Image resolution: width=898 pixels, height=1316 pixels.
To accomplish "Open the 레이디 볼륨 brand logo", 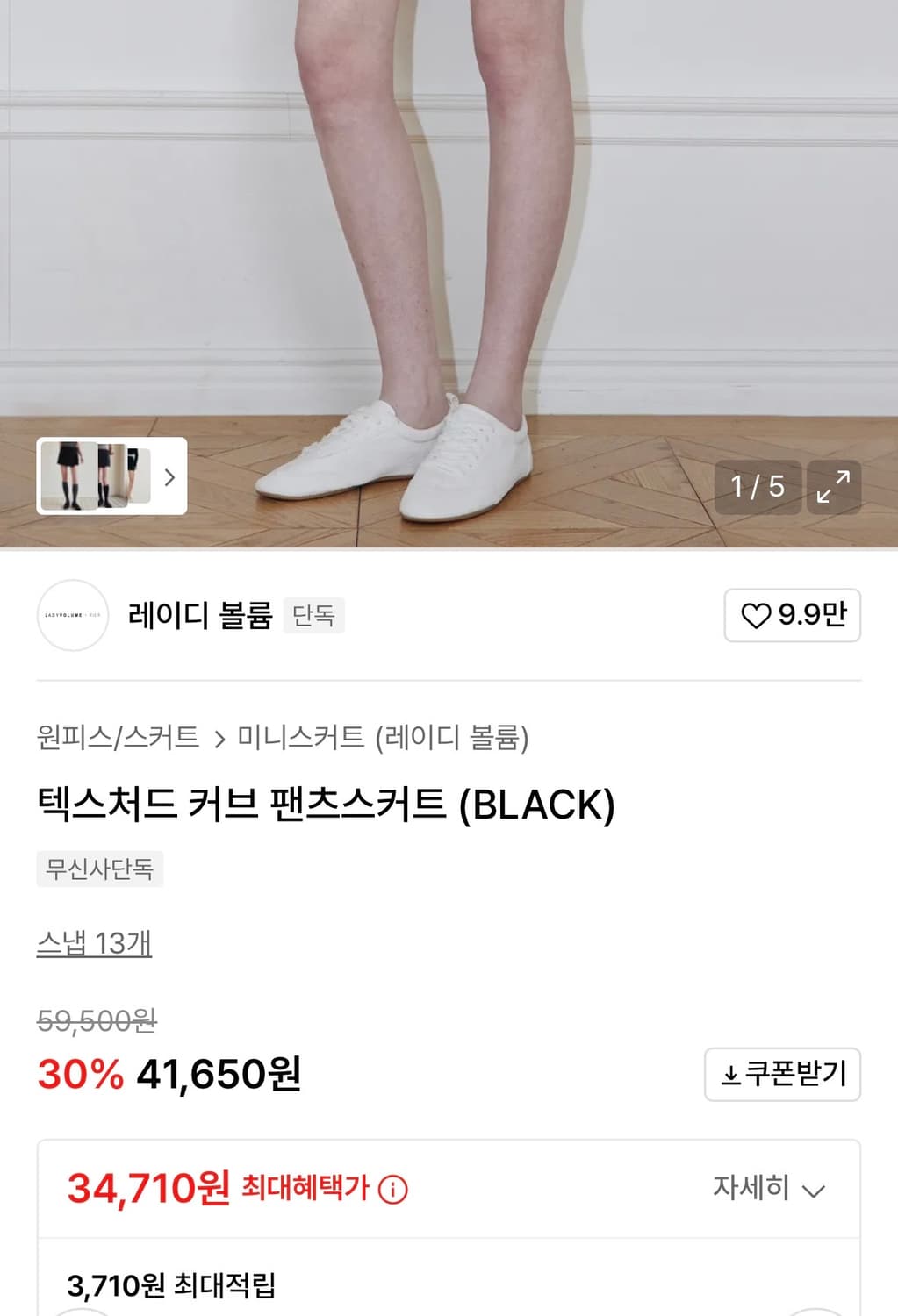I will coord(73,615).
